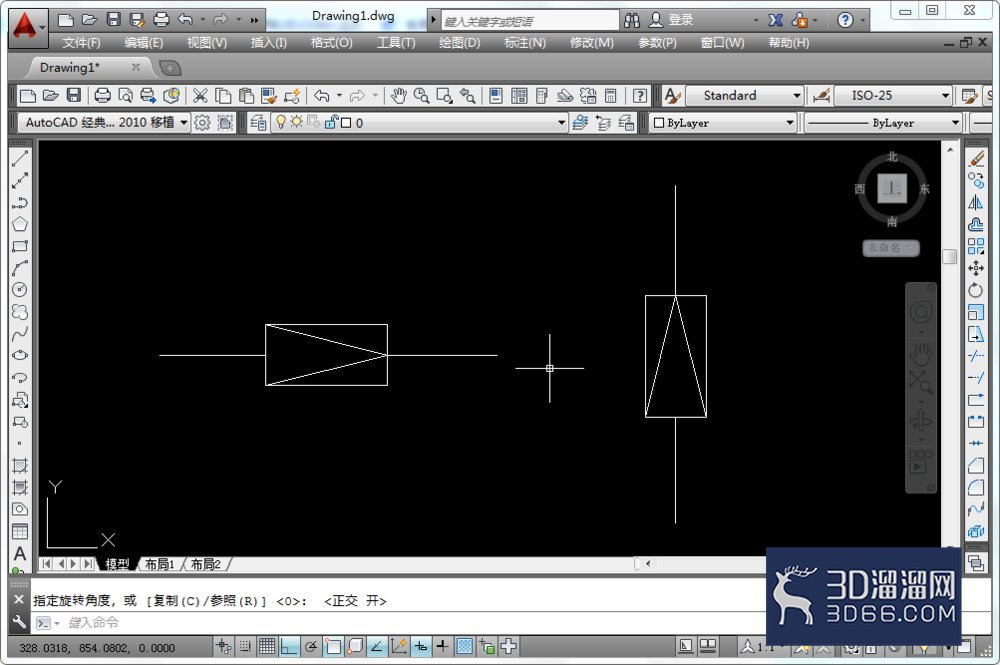This screenshot has width=1000, height=665.
Task: Click the Save disk icon in standard toolbar
Action: coord(74,96)
